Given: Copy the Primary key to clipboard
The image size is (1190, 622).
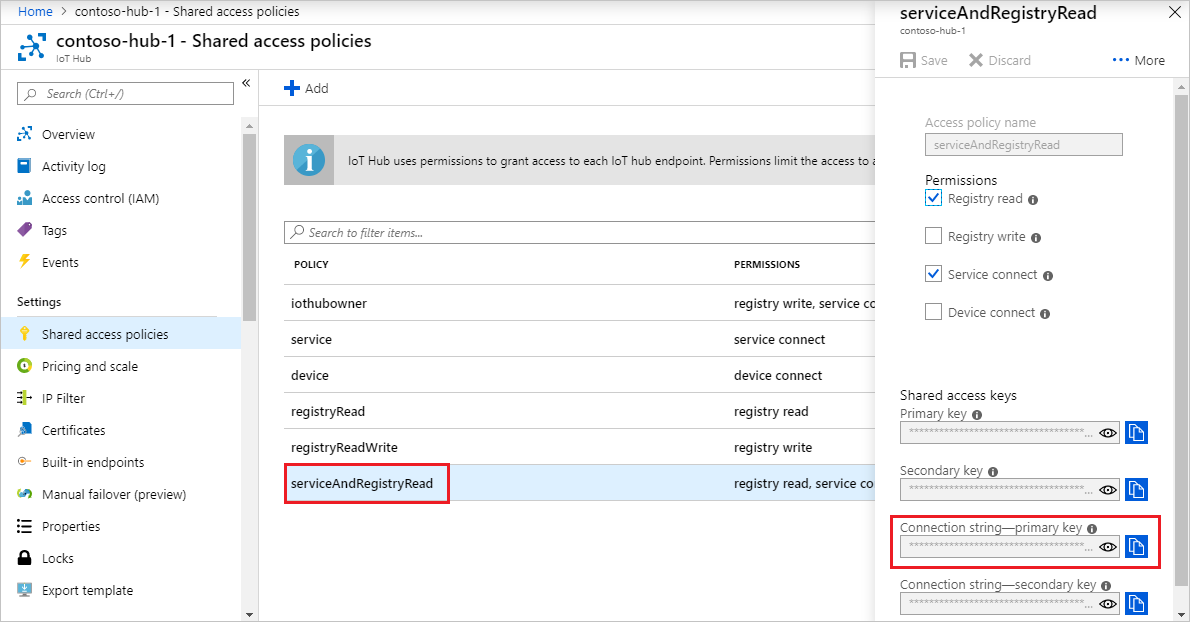Looking at the screenshot, I should 1136,432.
